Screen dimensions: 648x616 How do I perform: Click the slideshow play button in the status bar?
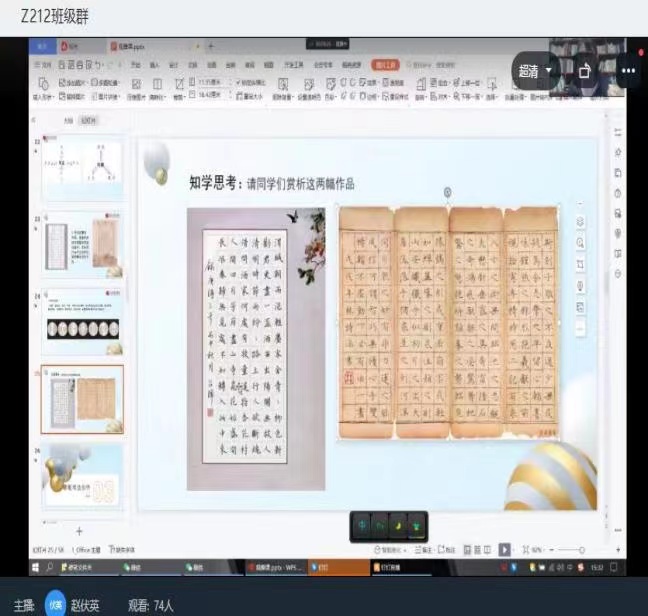pyautogui.click(x=505, y=549)
